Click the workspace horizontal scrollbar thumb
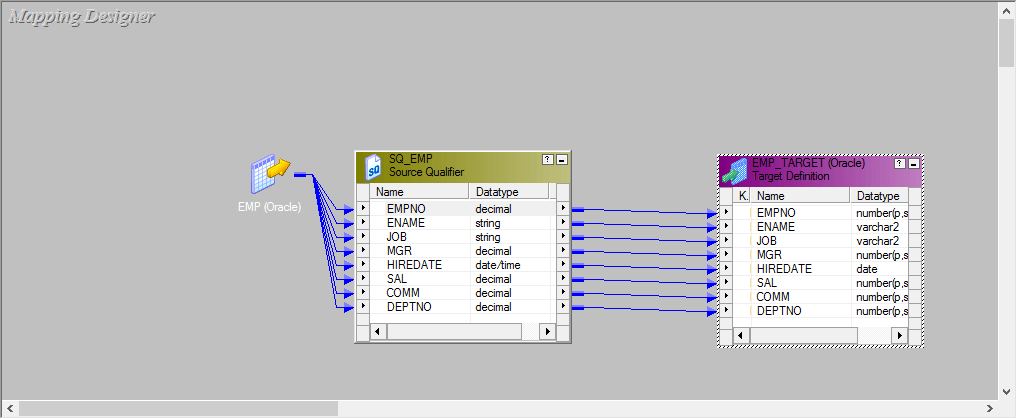Screen dimensions: 1017x419 coord(178,408)
